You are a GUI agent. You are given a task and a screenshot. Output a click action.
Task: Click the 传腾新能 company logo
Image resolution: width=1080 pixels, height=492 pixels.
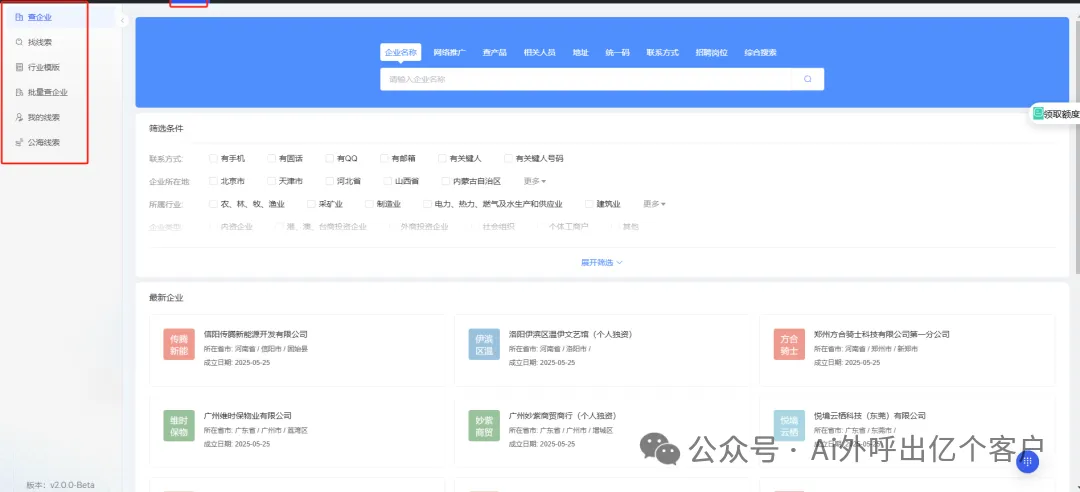point(179,344)
